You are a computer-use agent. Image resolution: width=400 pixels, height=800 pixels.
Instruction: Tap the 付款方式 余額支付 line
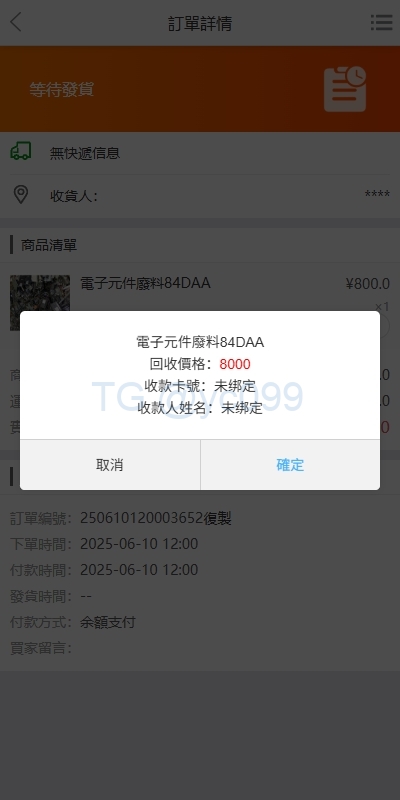[73, 622]
